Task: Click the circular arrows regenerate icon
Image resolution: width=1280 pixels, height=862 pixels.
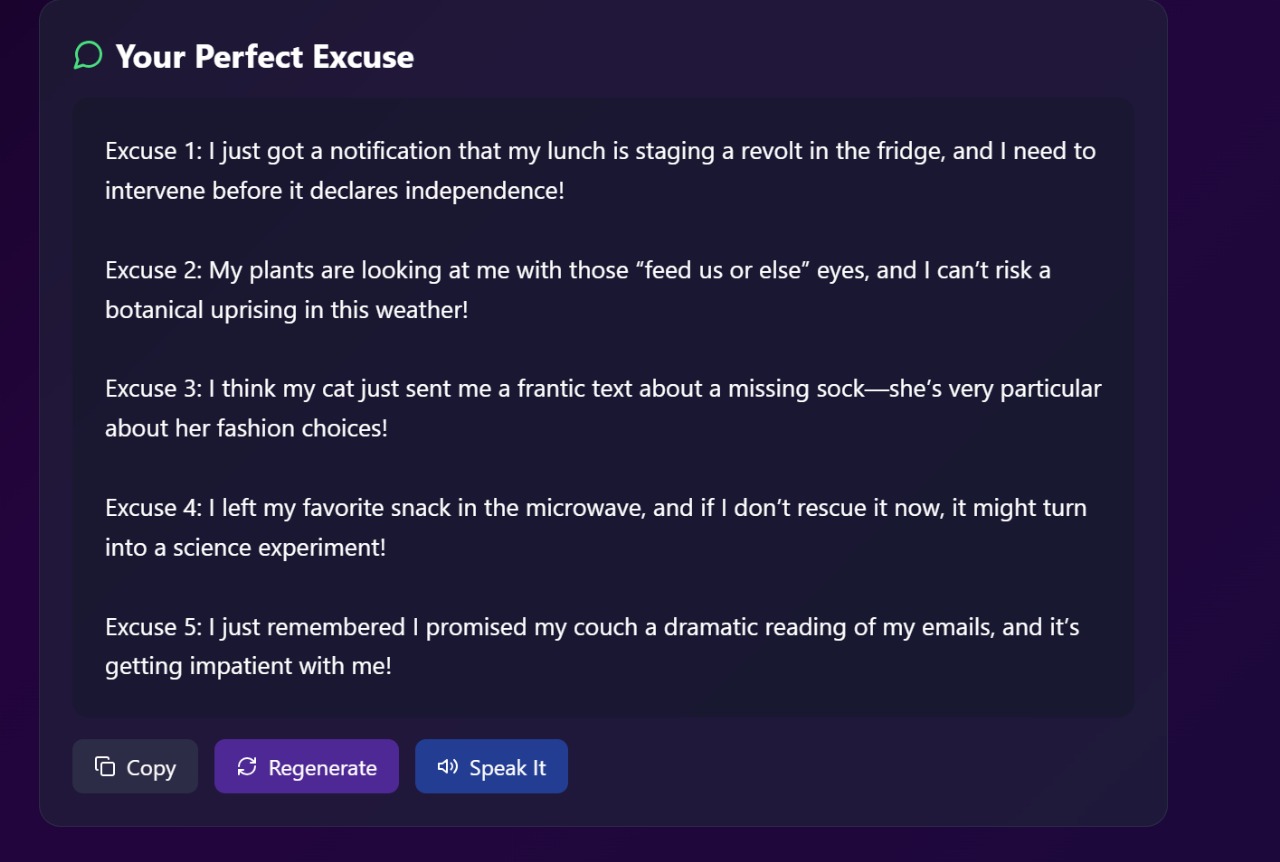Action: click(x=247, y=767)
